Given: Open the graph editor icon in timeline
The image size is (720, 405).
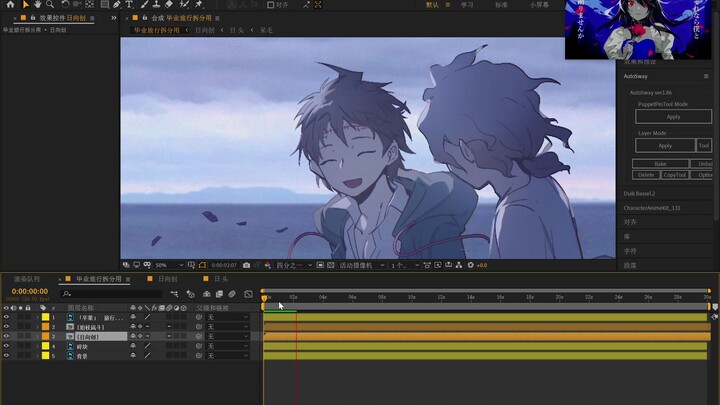Looking at the screenshot, I should click(x=248, y=294).
